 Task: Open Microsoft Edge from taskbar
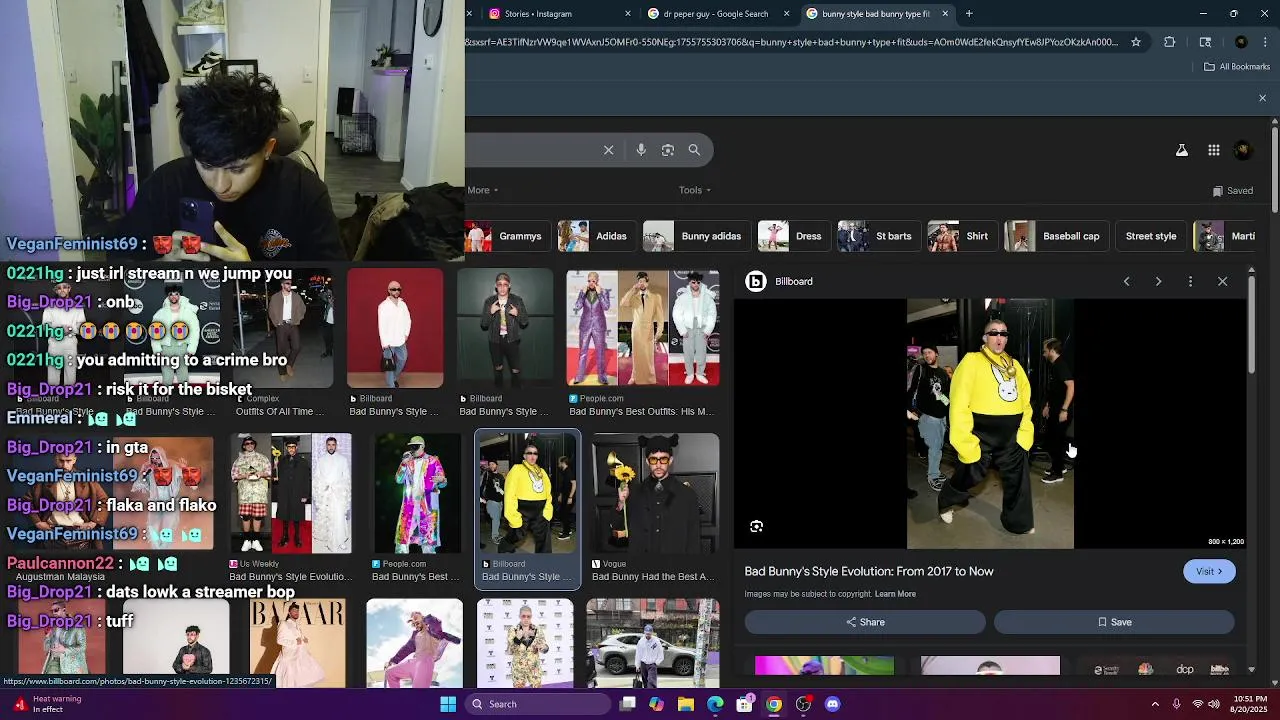click(715, 704)
